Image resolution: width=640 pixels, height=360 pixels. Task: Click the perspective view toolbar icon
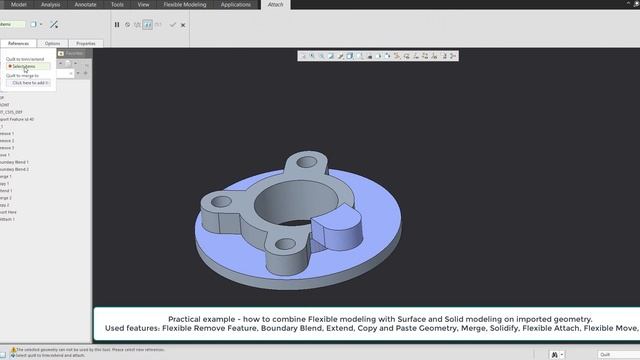[378, 56]
